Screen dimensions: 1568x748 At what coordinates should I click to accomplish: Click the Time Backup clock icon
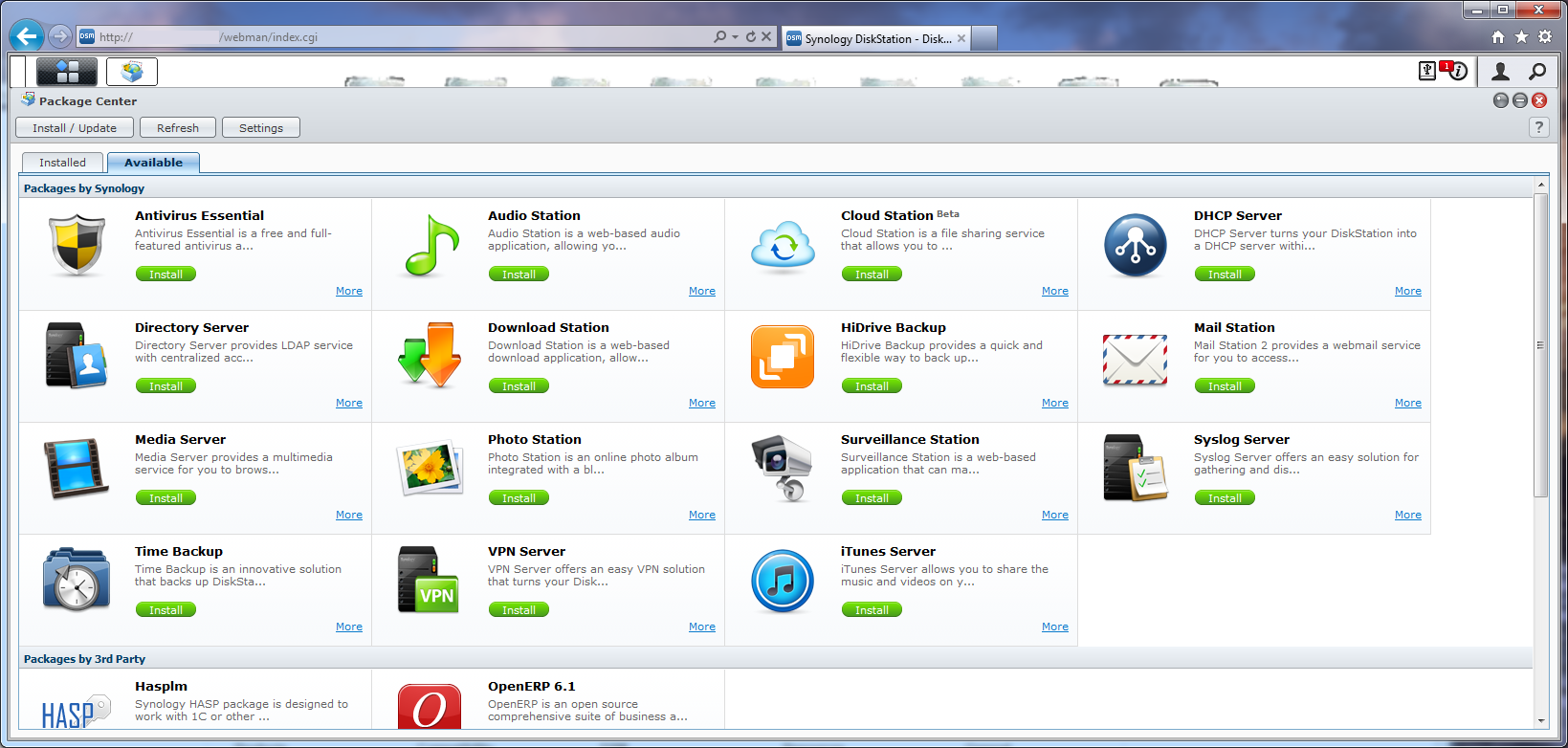point(77,580)
